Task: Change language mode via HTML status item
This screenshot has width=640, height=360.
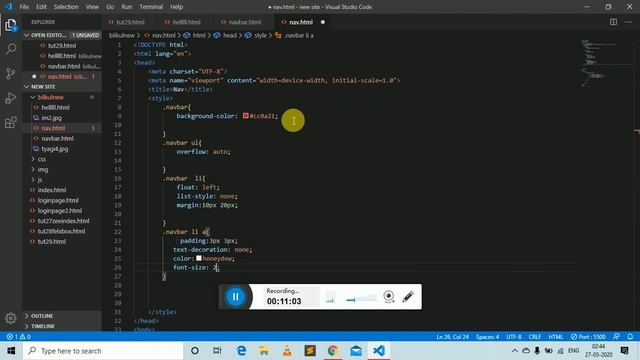Action: coord(556,337)
